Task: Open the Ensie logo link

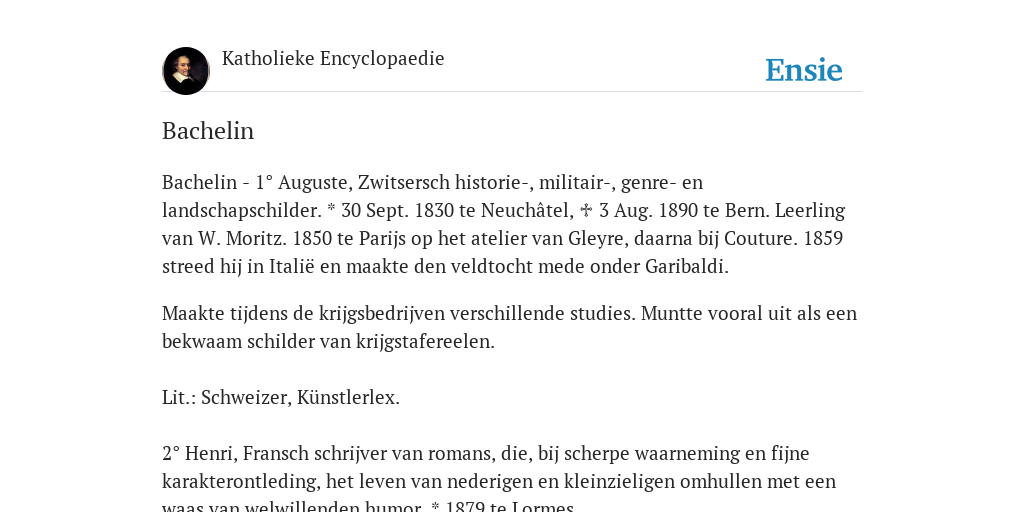Action: pyautogui.click(x=803, y=70)
